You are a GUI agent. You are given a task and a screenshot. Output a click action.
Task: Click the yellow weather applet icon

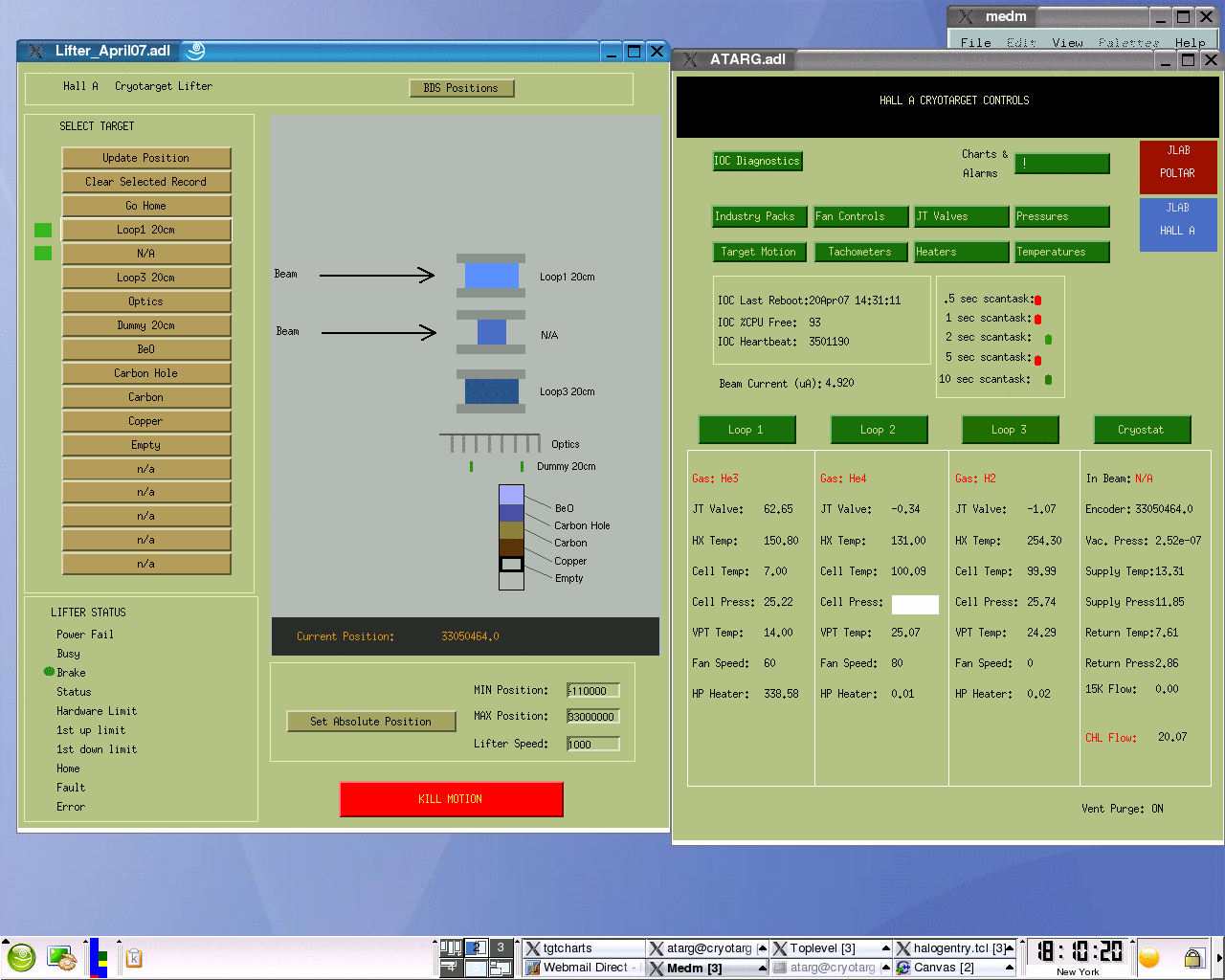pos(1149,957)
